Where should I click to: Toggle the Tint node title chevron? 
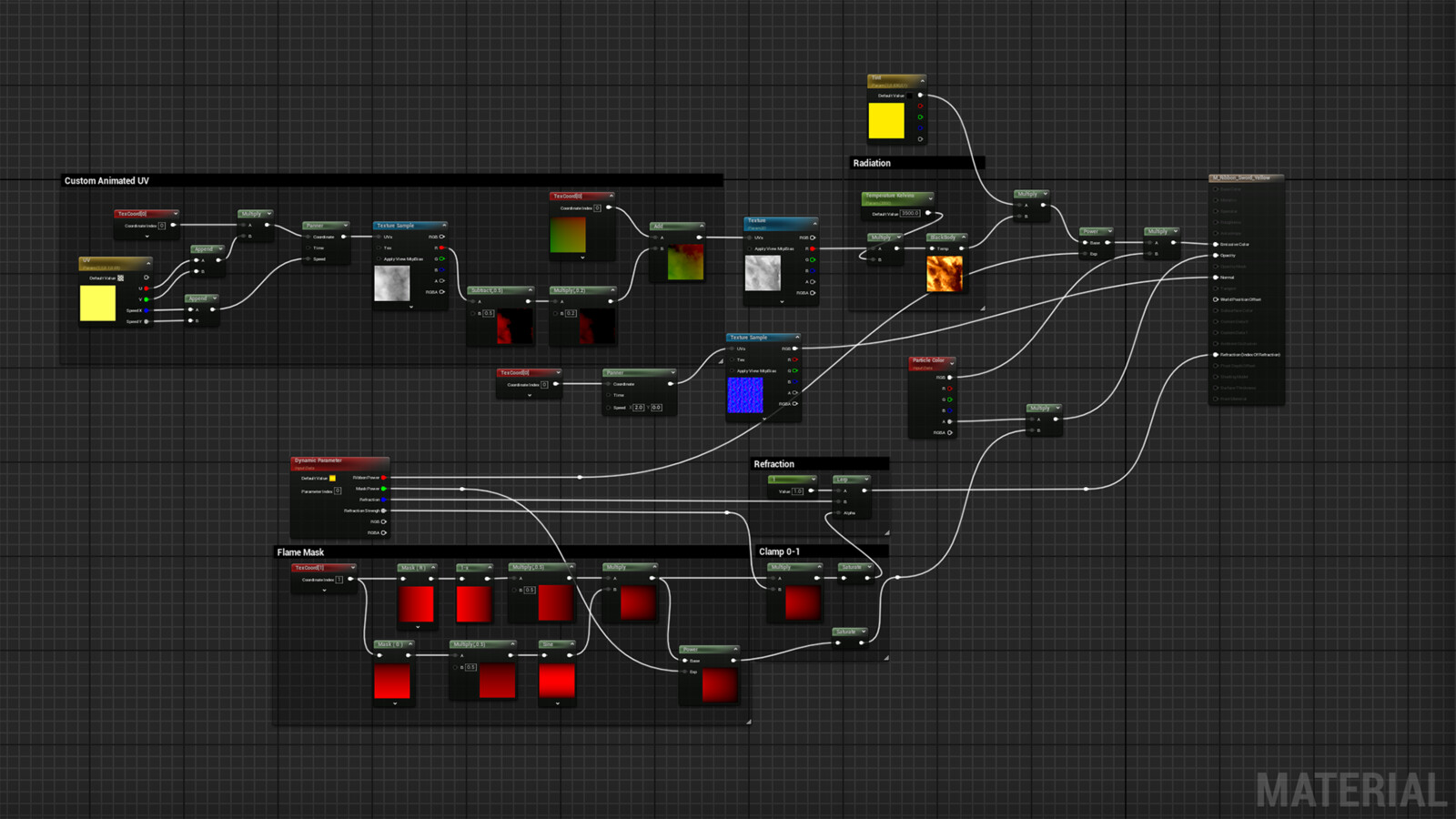click(x=922, y=80)
